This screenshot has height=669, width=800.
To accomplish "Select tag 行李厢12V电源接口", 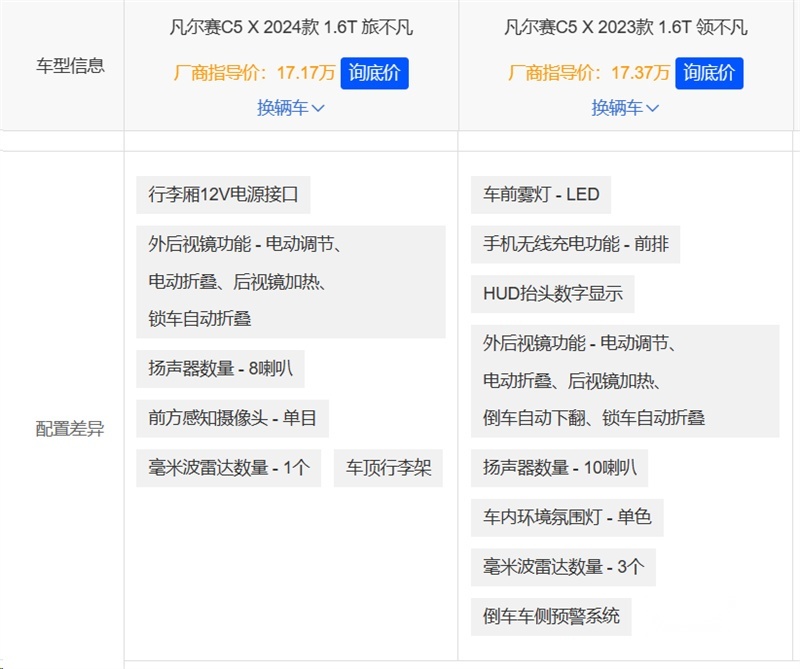I will click(x=223, y=194).
